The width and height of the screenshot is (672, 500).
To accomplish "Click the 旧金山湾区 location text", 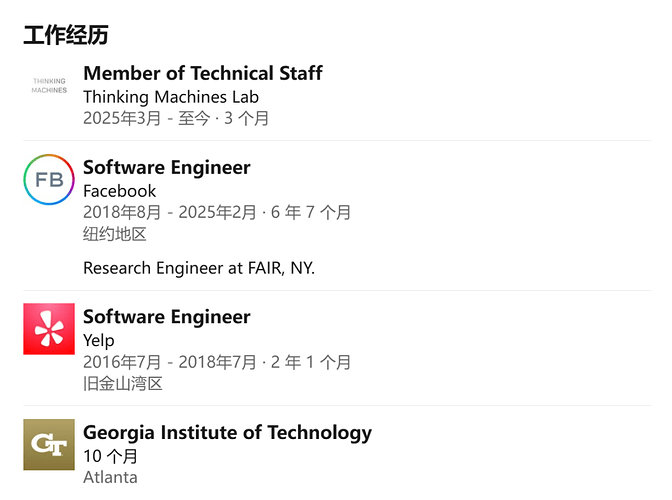I will pyautogui.click(x=123, y=383).
